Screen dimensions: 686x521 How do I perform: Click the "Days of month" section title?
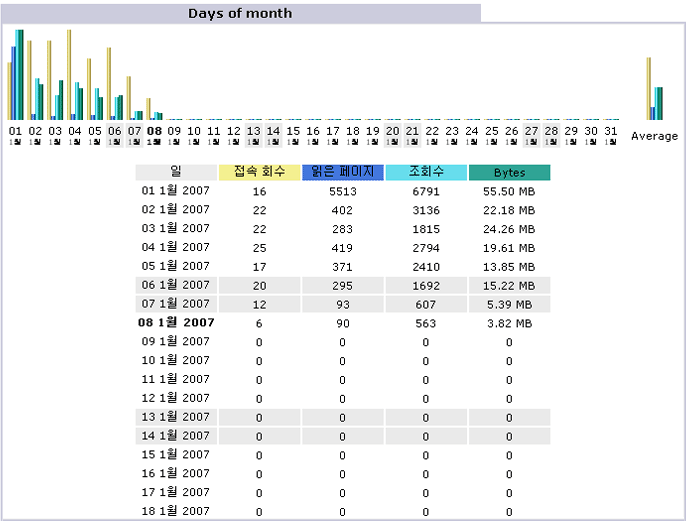tap(240, 13)
